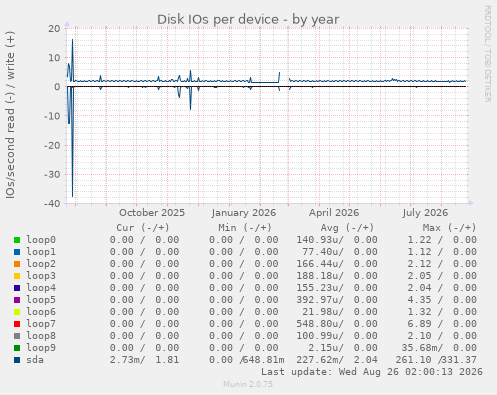
Task: Click the loop7 max value 6.89
Action: click(x=419, y=324)
